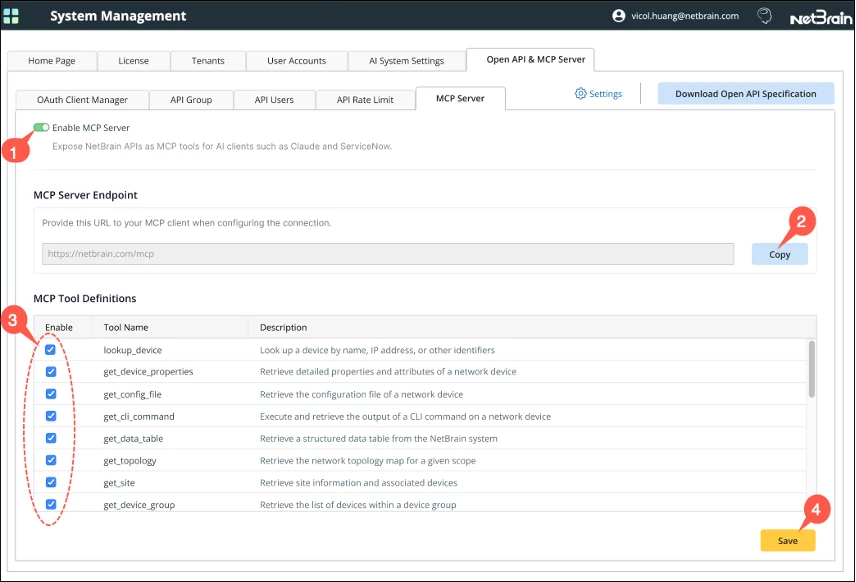
Task: Click the Description column header
Action: click(283, 327)
